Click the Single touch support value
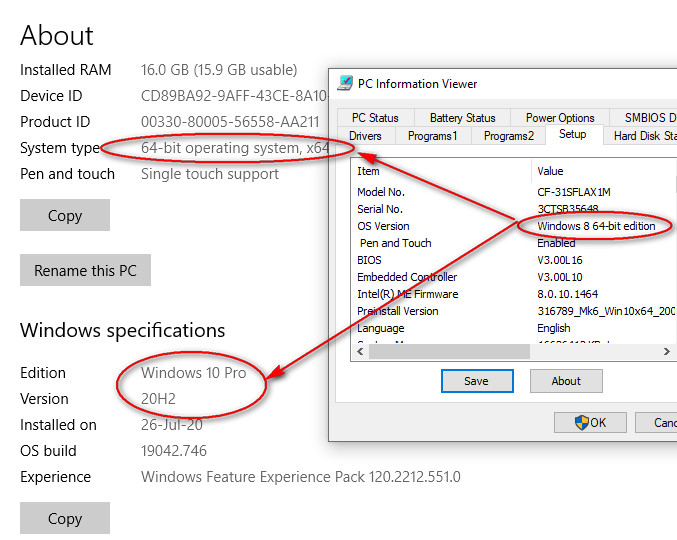The image size is (677, 540). coord(210,174)
